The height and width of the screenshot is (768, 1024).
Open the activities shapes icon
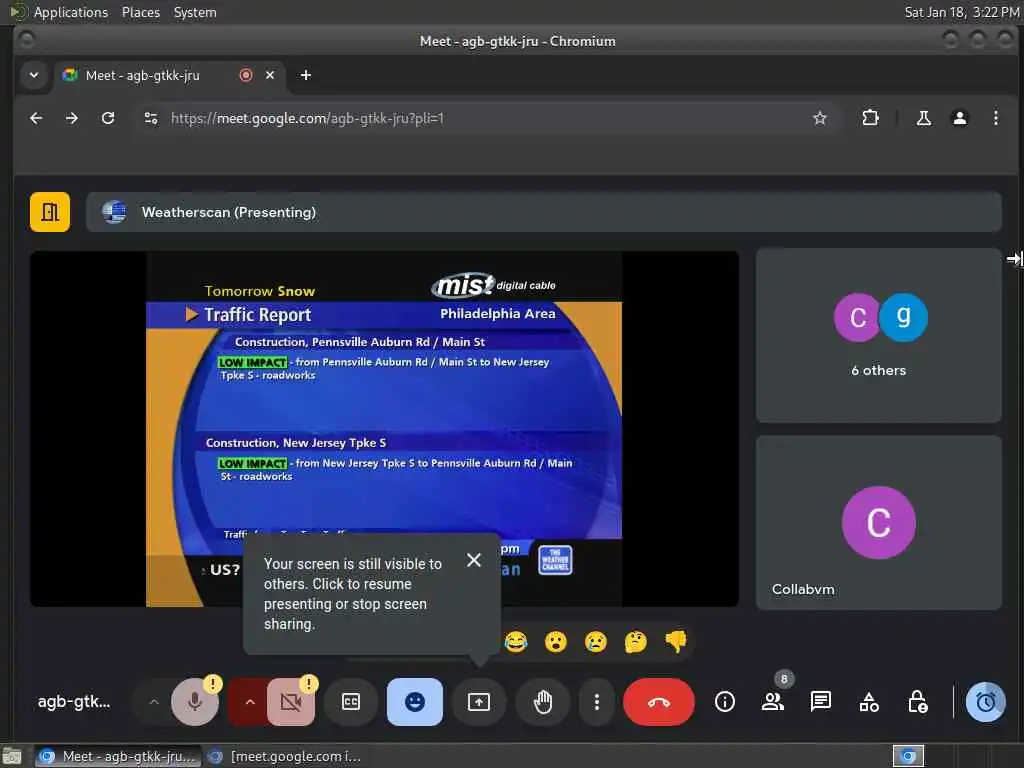point(869,702)
